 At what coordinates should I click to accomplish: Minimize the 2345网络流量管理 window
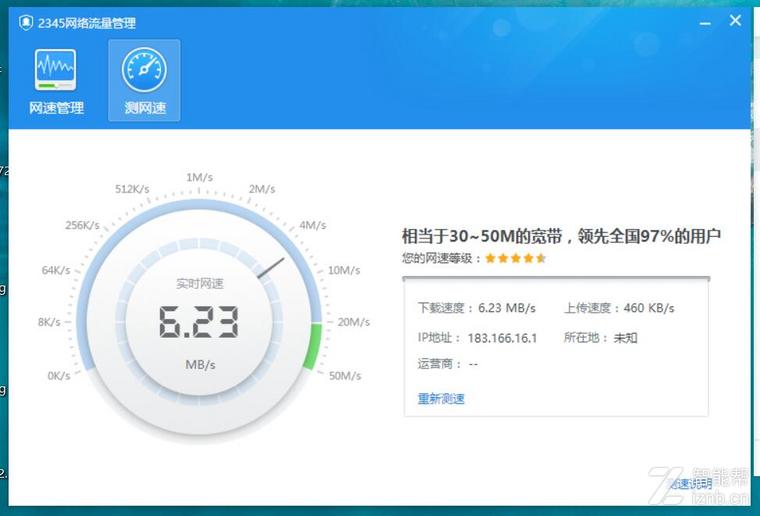[x=705, y=23]
